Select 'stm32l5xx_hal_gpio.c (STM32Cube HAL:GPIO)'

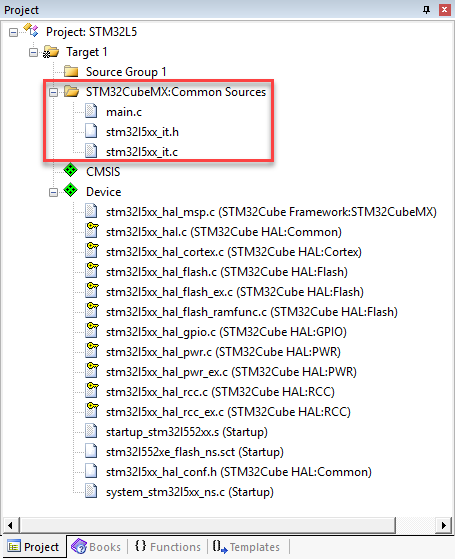pos(226,332)
